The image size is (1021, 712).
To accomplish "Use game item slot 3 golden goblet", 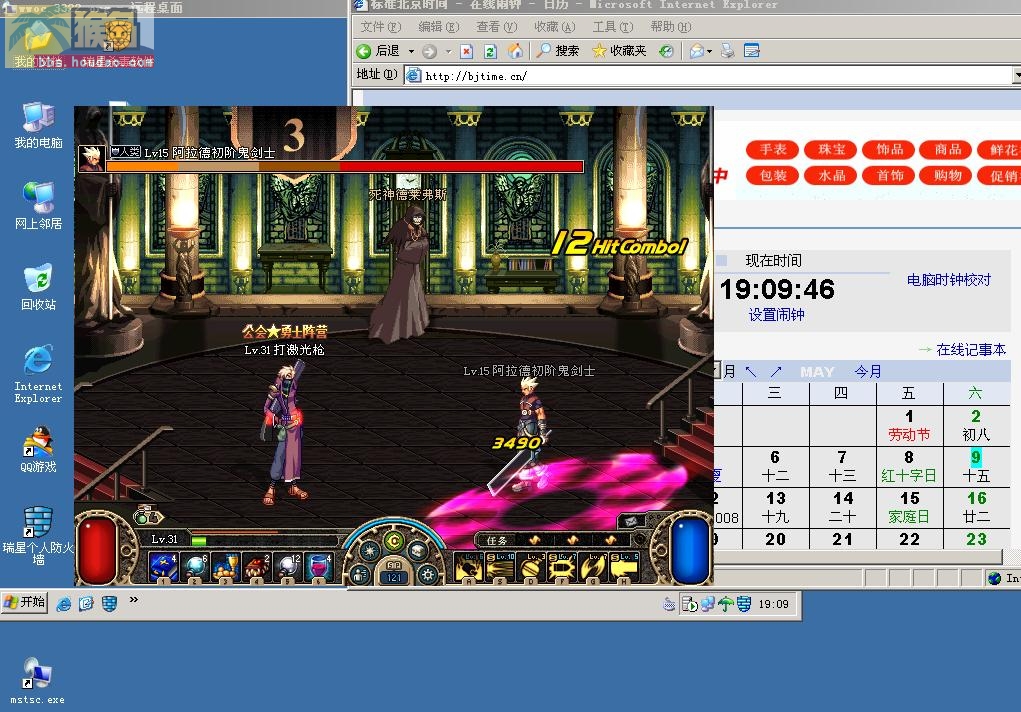I will 226,567.
